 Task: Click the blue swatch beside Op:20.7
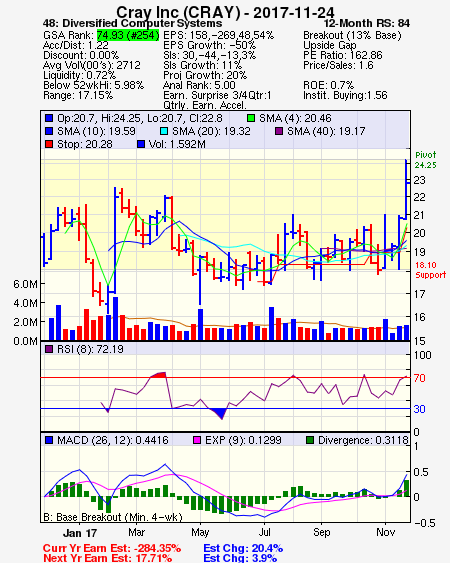click(x=49, y=118)
